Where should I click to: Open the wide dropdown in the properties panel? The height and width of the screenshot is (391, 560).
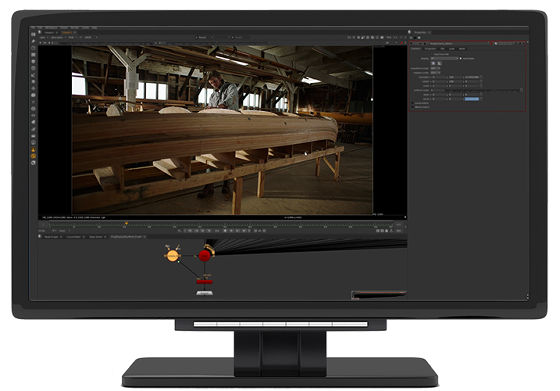click(444, 58)
